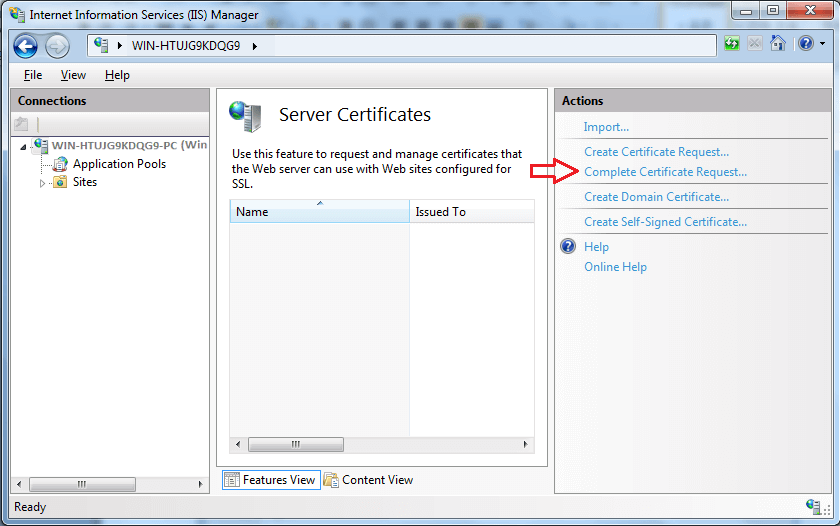Open the Help menu

coord(117,75)
